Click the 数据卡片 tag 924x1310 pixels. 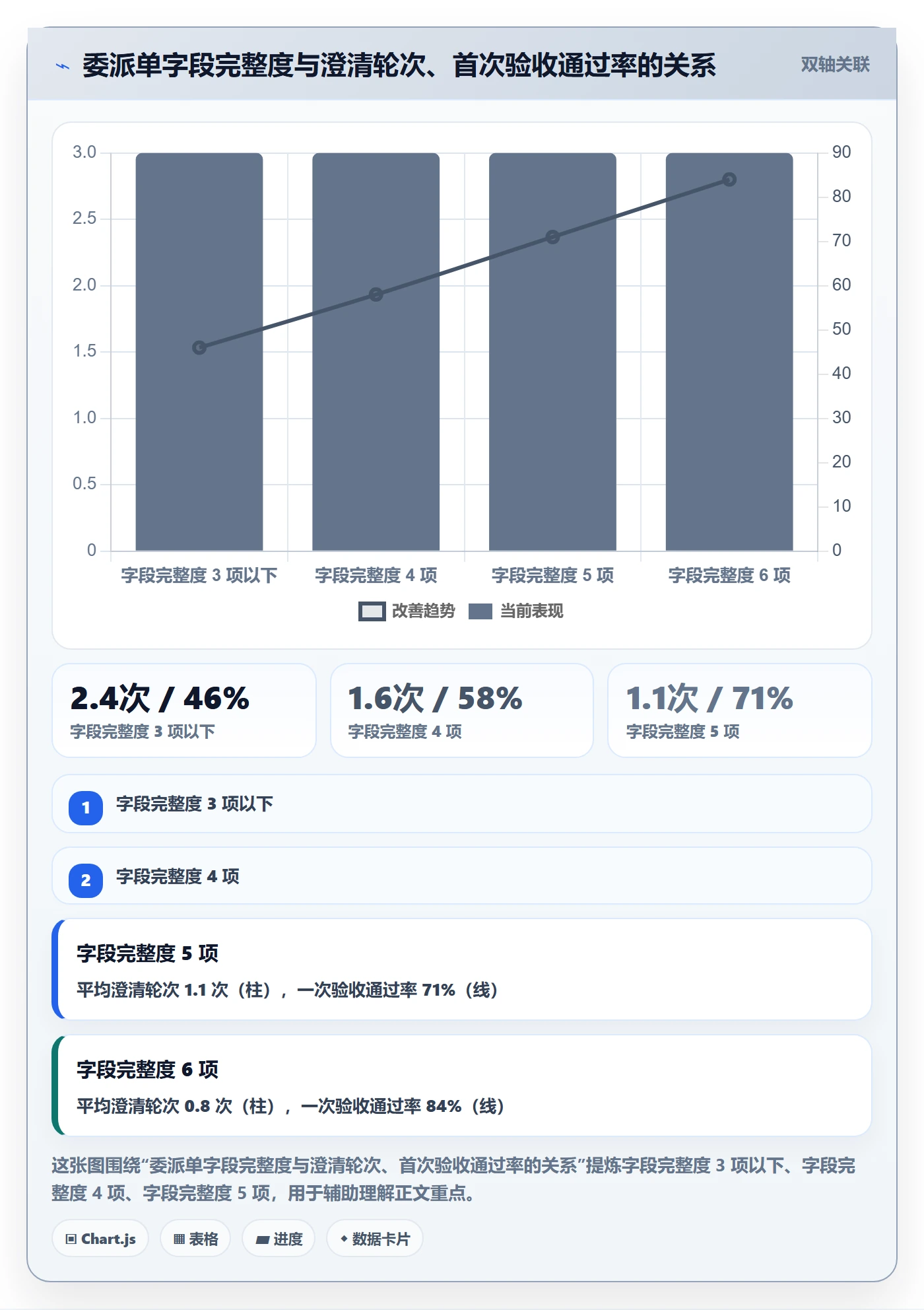point(375,1239)
